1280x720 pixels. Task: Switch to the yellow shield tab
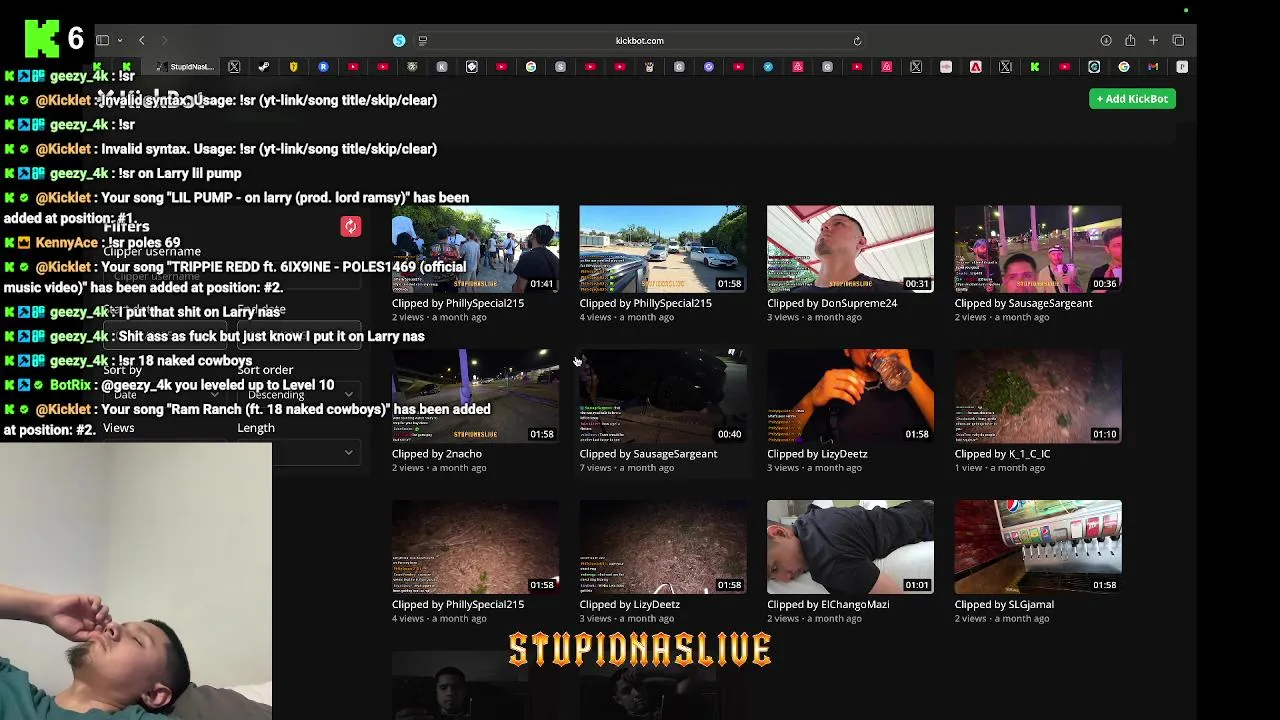click(x=293, y=67)
